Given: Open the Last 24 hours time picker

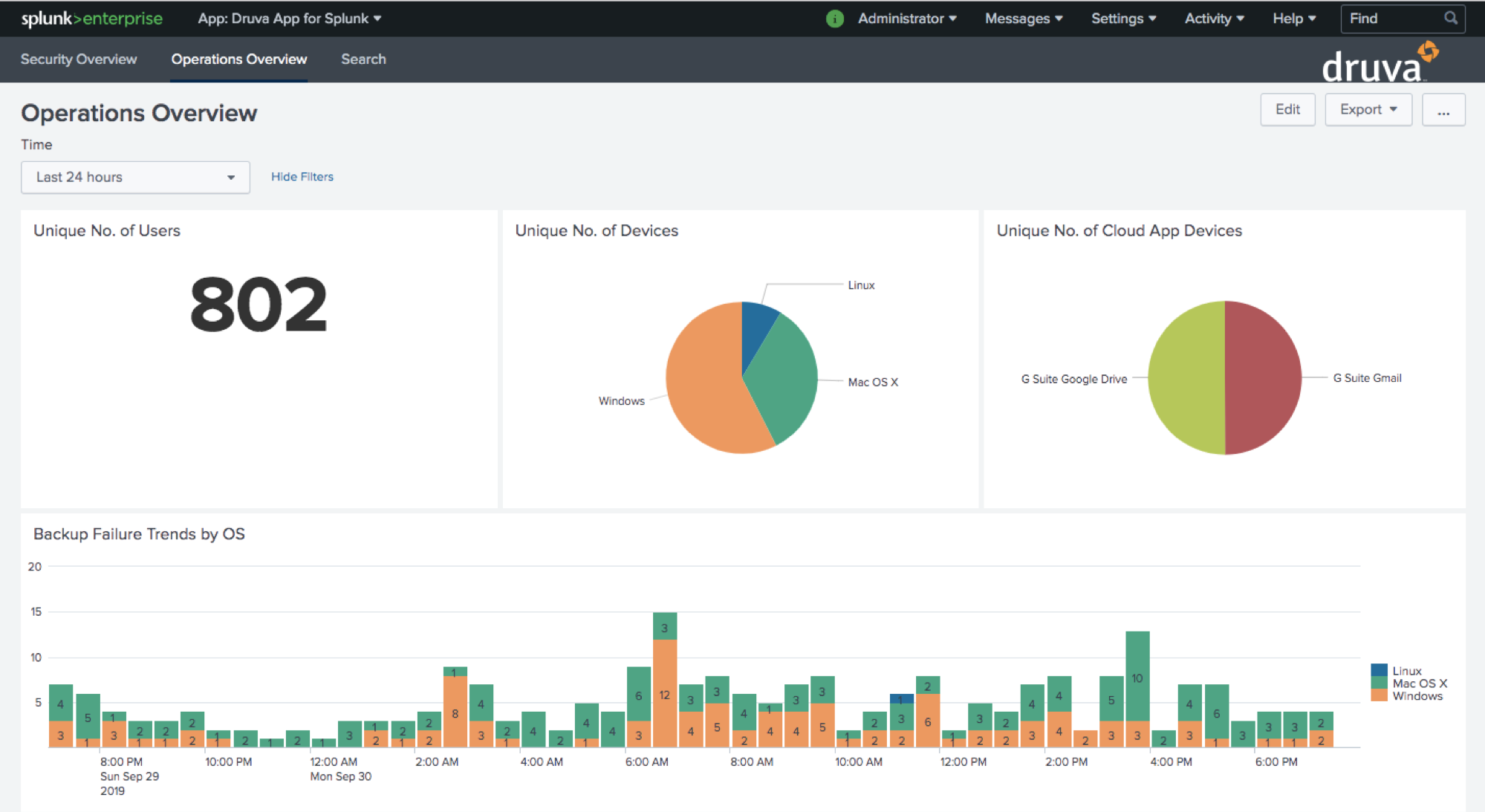Looking at the screenshot, I should pos(135,178).
